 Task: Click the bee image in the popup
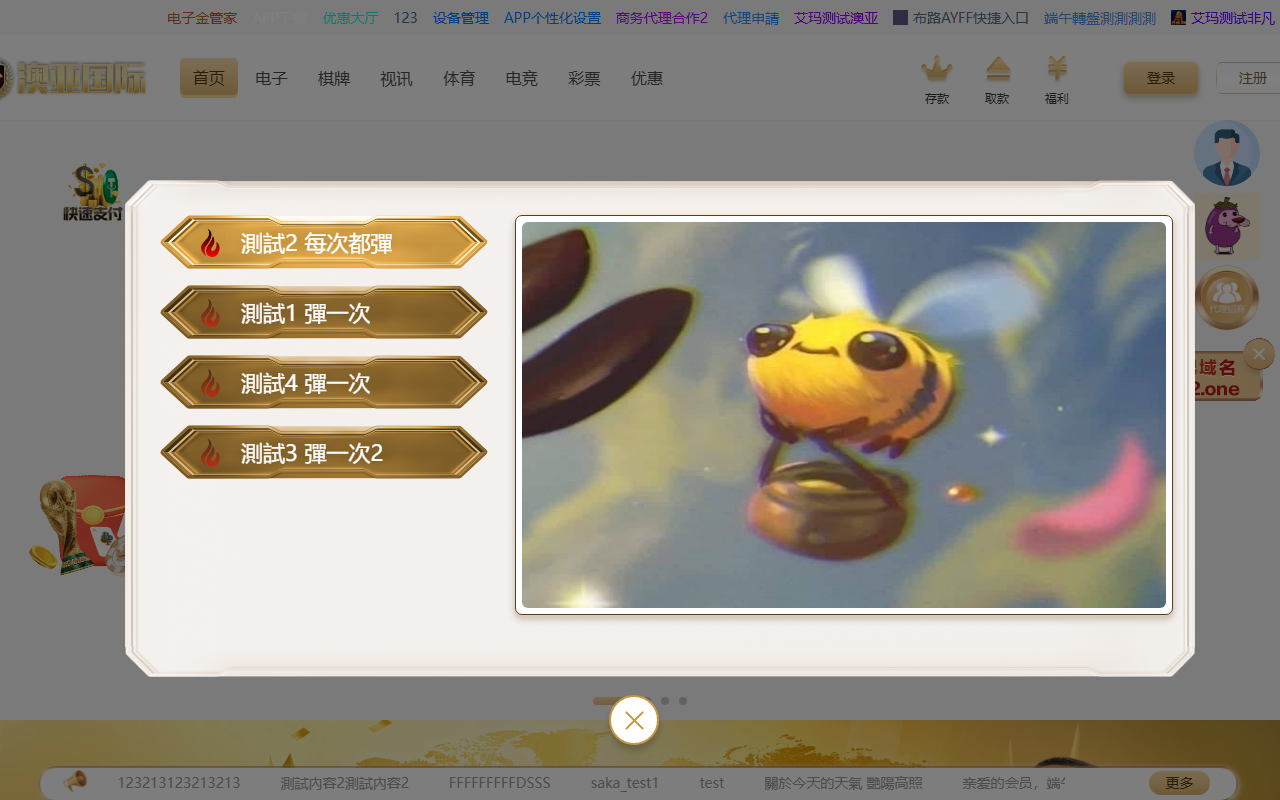coord(844,415)
